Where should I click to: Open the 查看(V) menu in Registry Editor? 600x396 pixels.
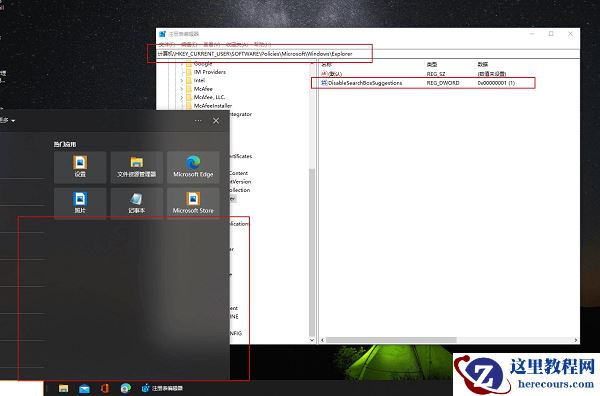212,44
